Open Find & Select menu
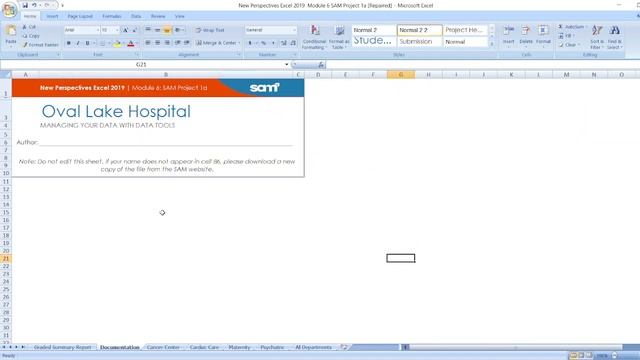 pyautogui.click(x=615, y=37)
